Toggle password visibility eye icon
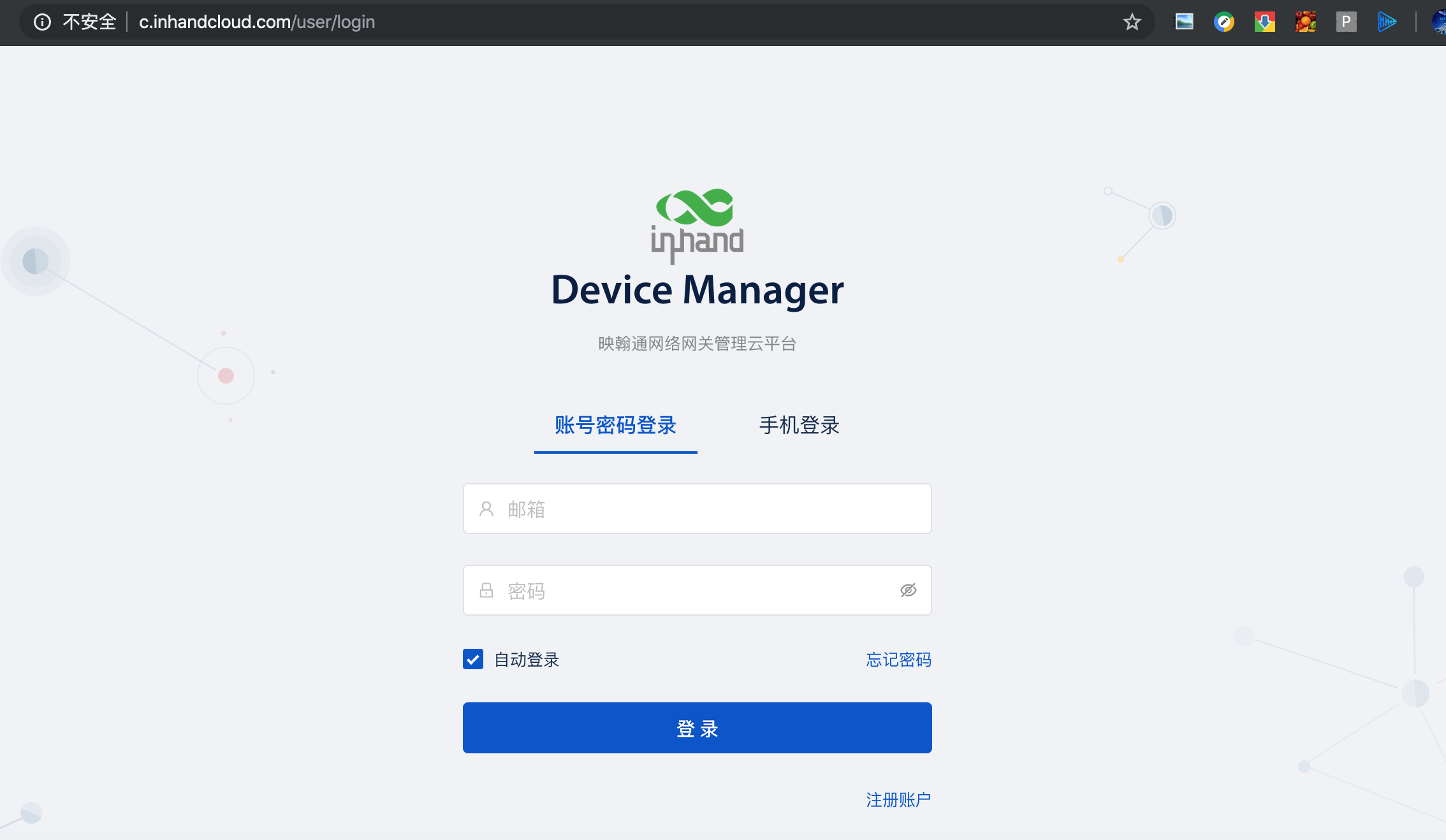The height and width of the screenshot is (840, 1446). [x=908, y=590]
